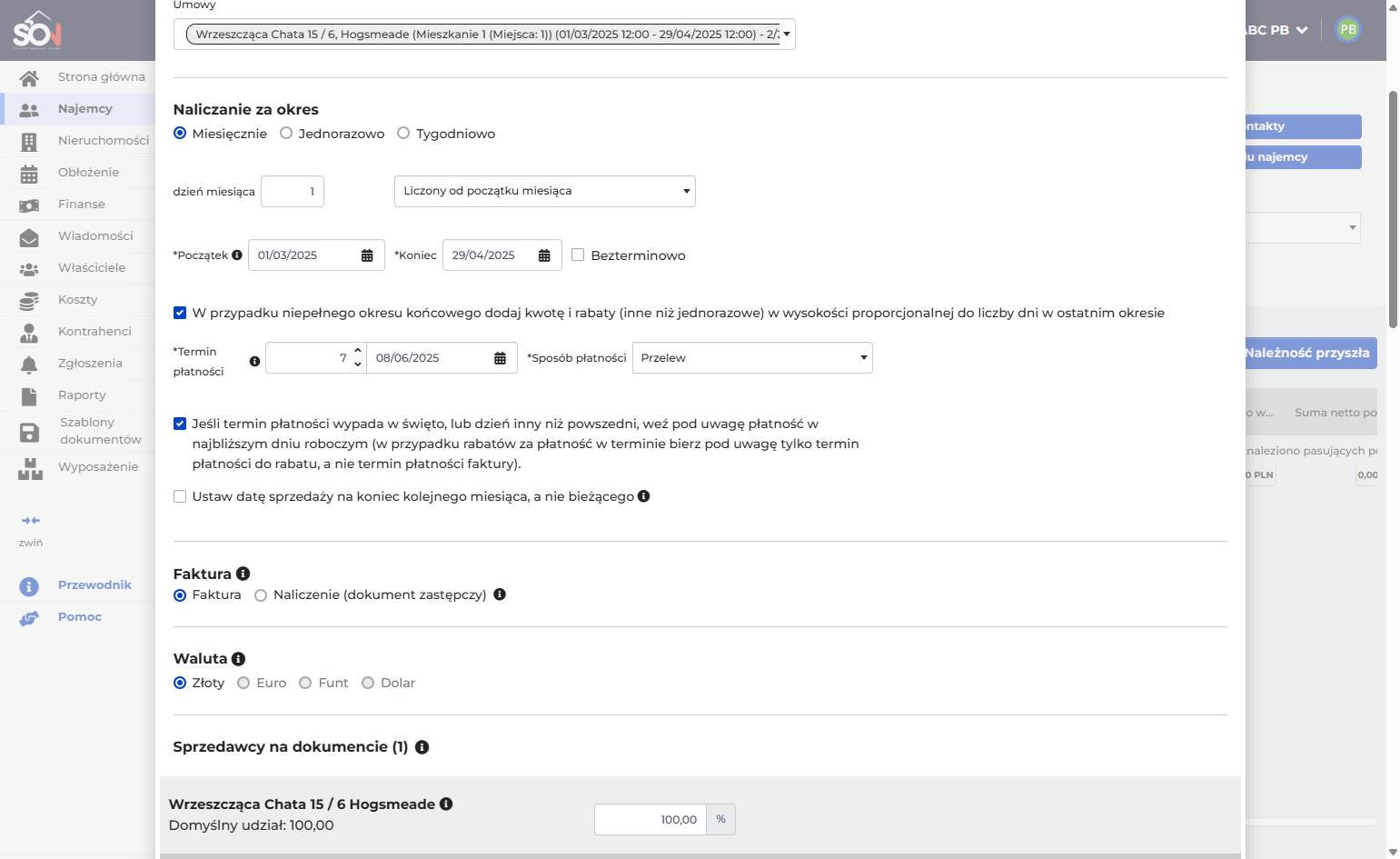1400x859 pixels.
Task: Enable the Bezterminowo checkbox
Action: tap(578, 255)
